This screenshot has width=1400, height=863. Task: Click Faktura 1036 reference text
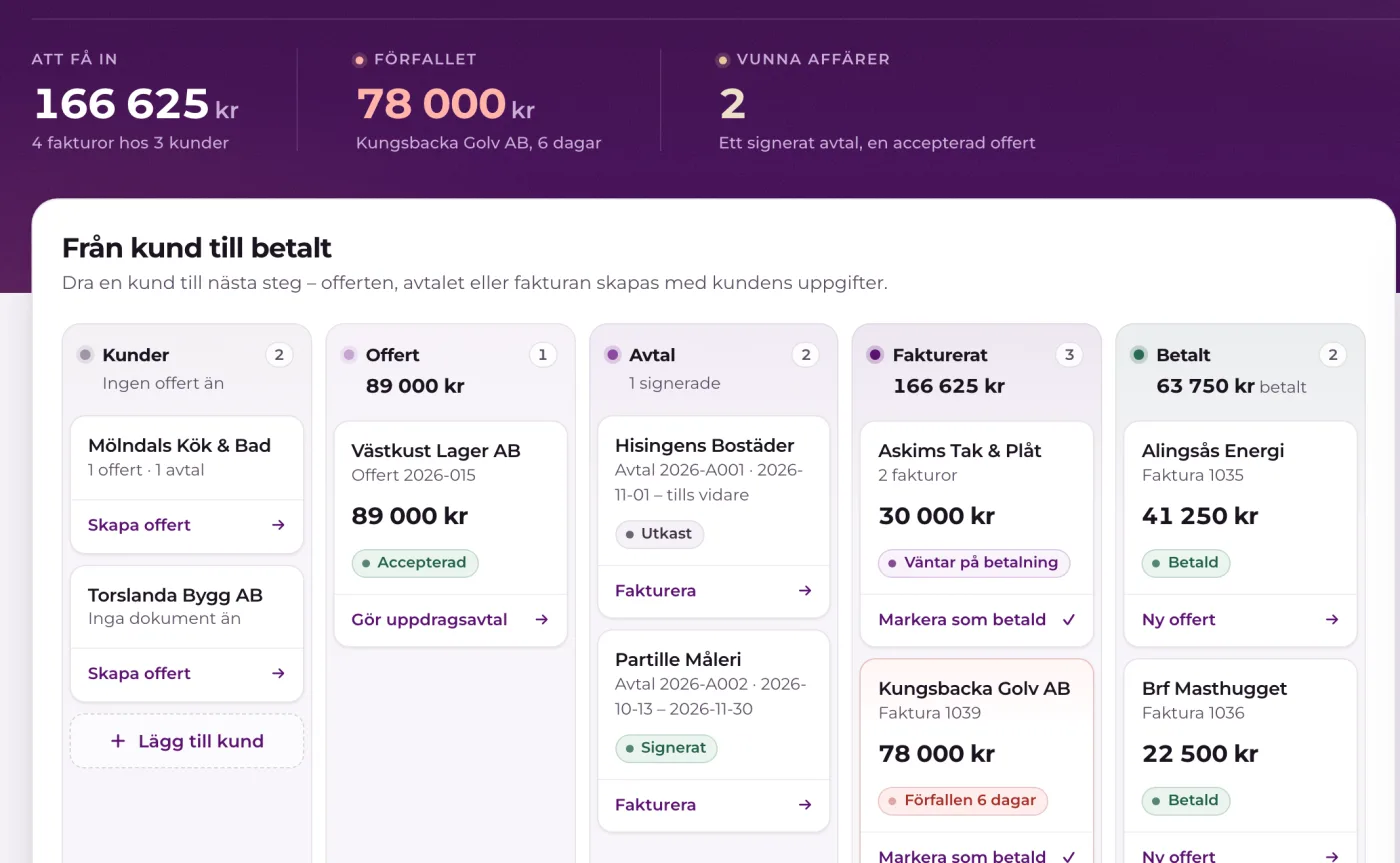click(x=1193, y=713)
